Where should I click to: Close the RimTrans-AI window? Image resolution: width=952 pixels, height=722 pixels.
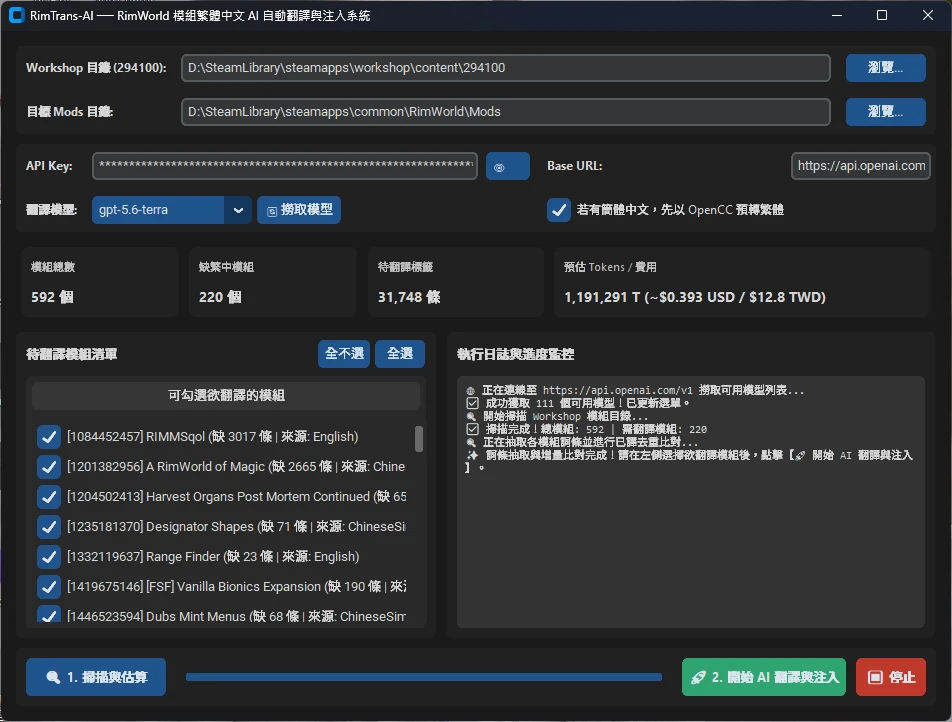point(928,15)
